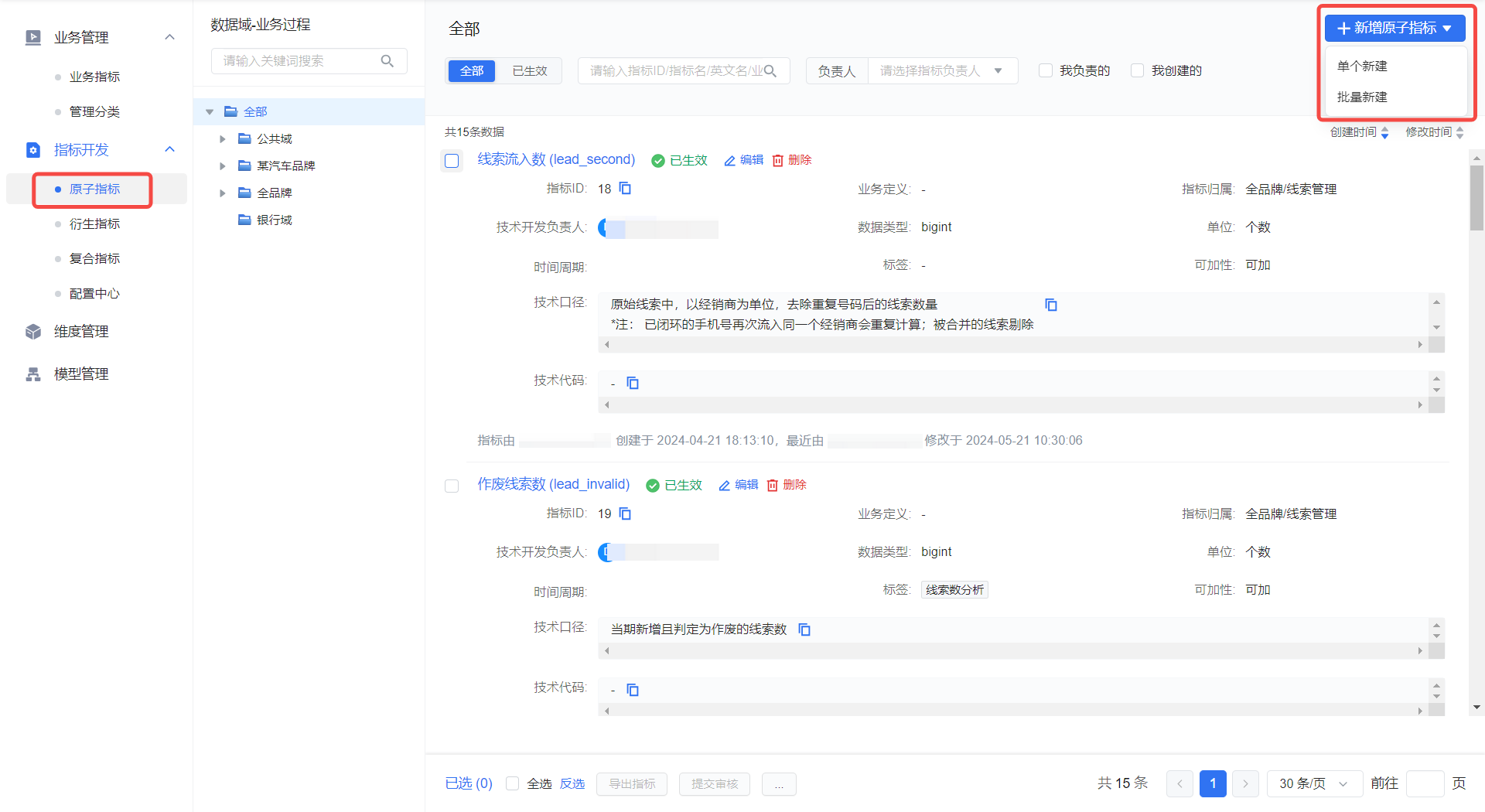1485x812 pixels.
Task: Expand the 全品牌 tree node
Action: tap(223, 193)
